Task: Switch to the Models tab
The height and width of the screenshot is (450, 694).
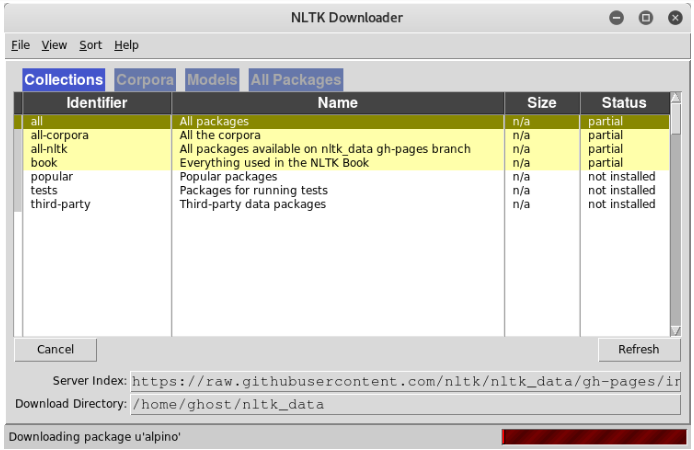Action: [212, 80]
